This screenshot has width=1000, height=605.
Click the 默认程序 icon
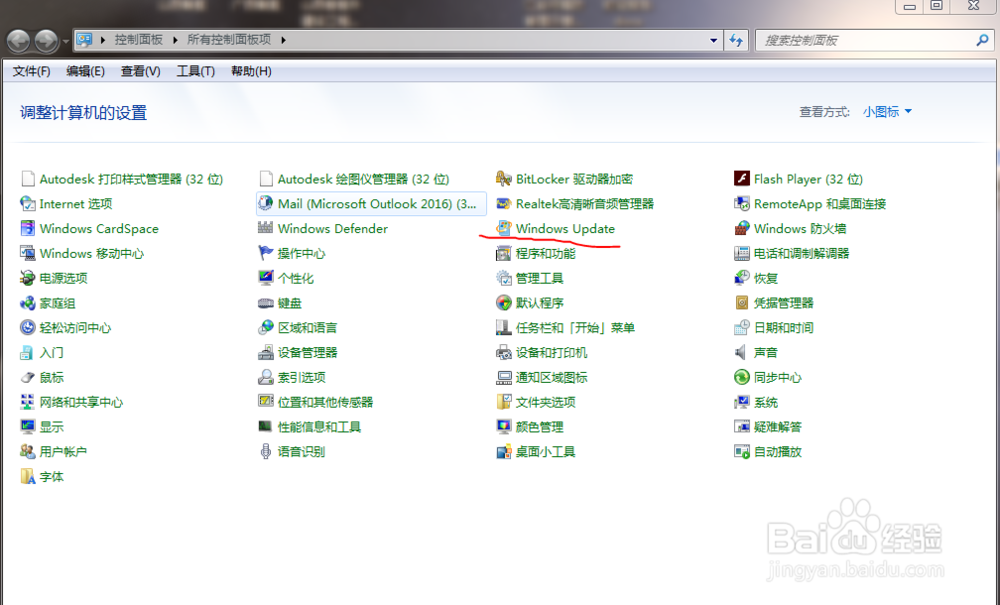[x=504, y=303]
